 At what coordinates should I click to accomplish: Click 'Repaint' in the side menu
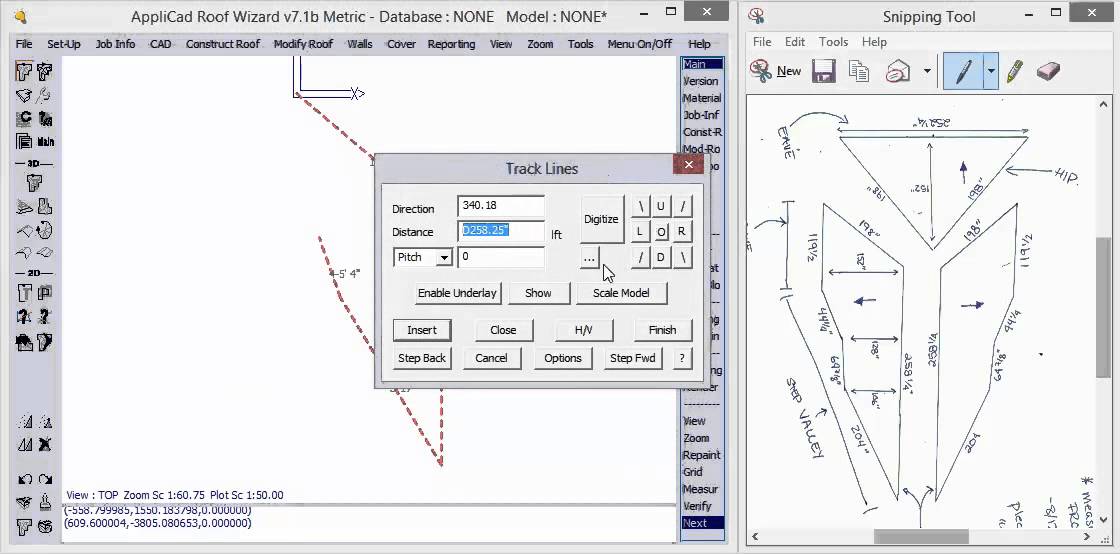[701, 455]
